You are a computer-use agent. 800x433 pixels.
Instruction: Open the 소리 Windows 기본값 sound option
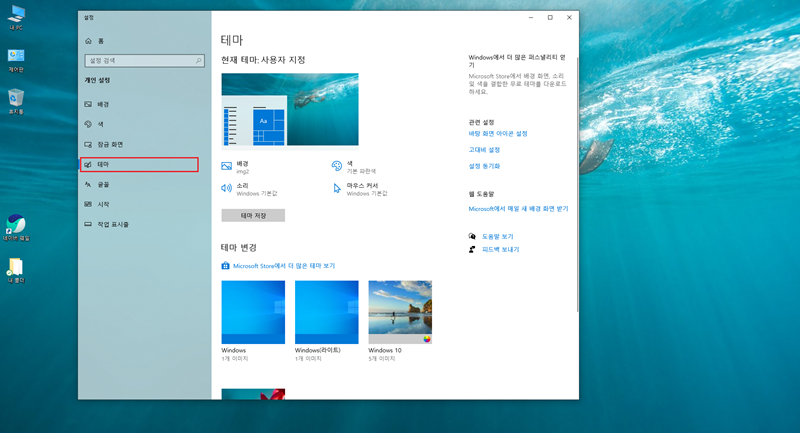point(249,189)
